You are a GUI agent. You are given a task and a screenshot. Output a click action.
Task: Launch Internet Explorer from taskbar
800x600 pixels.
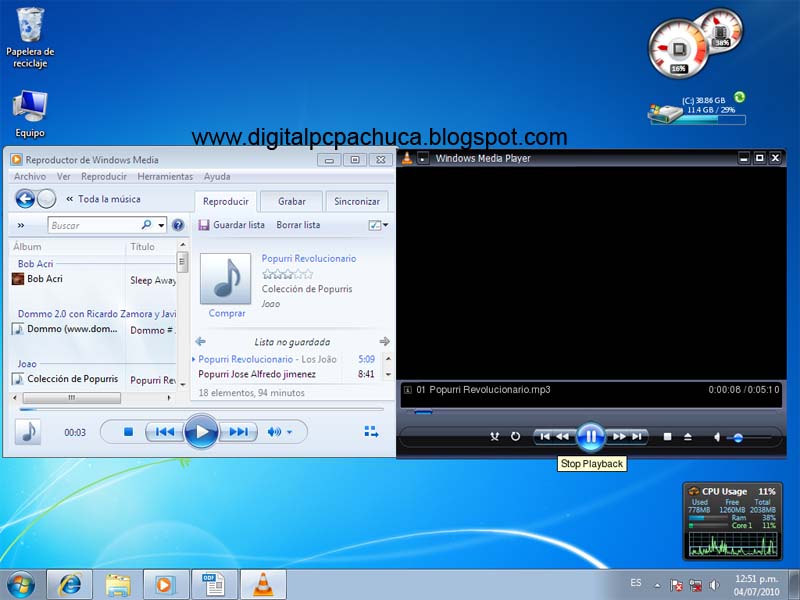(x=69, y=585)
